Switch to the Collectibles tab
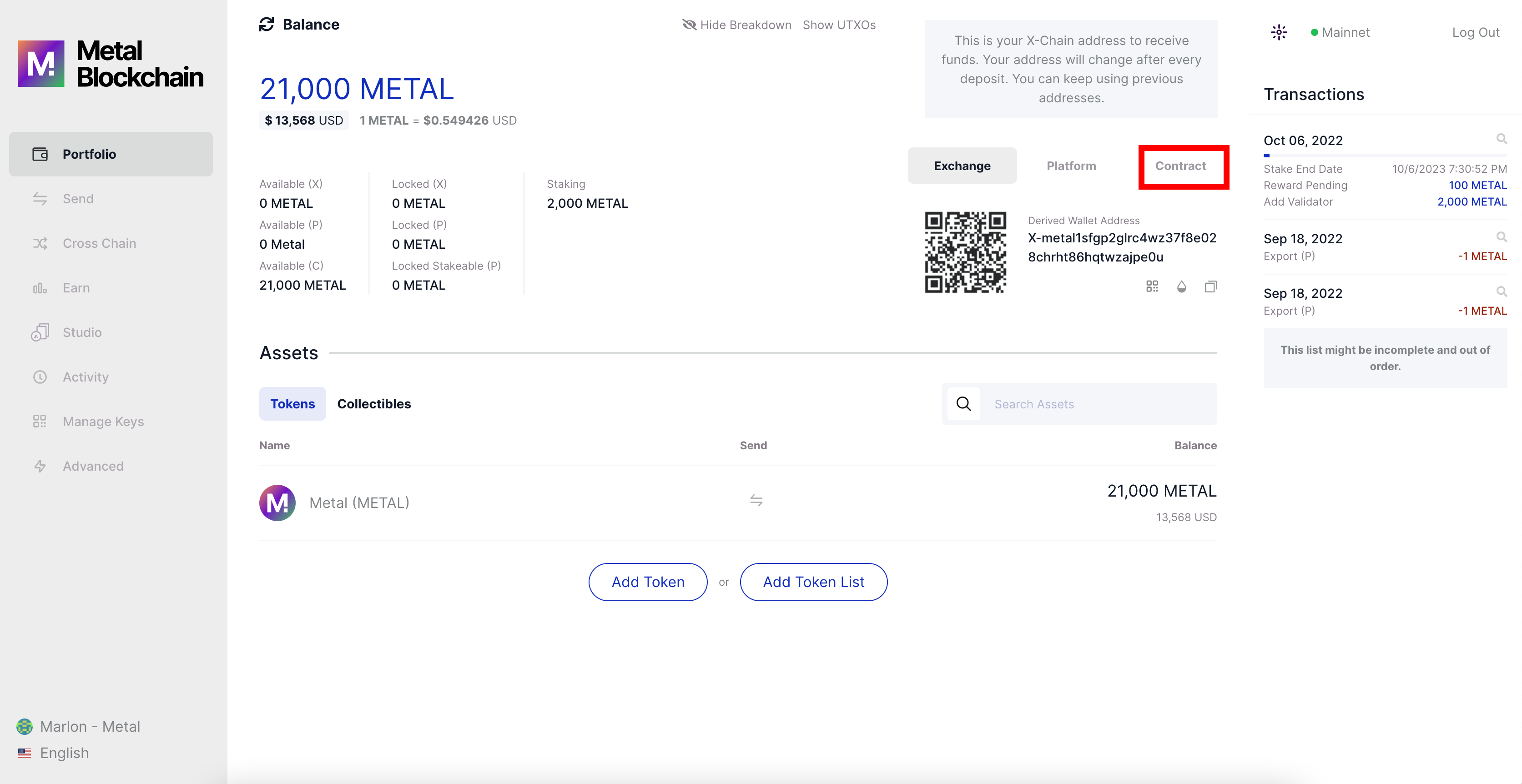 click(373, 404)
